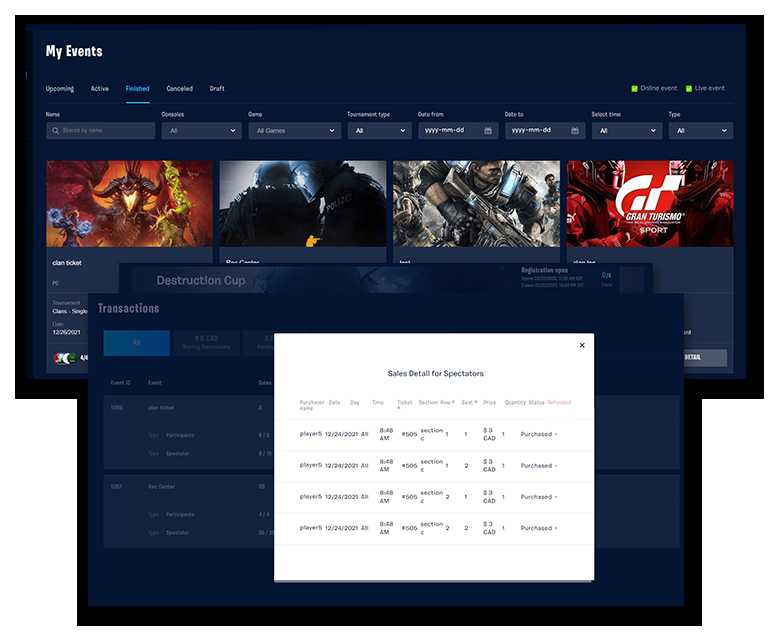Close the Sales Detail for Spectators dialog
This screenshot has width=774, height=634.
[582, 345]
